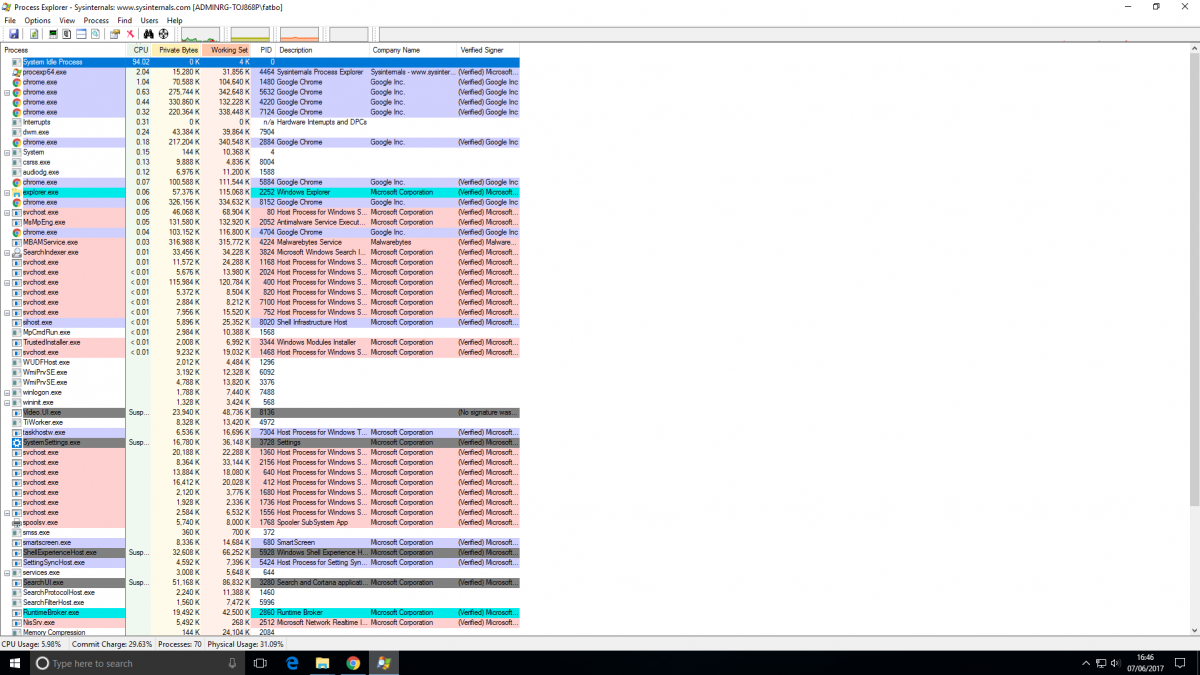Open Task View from the taskbar

tap(260, 663)
